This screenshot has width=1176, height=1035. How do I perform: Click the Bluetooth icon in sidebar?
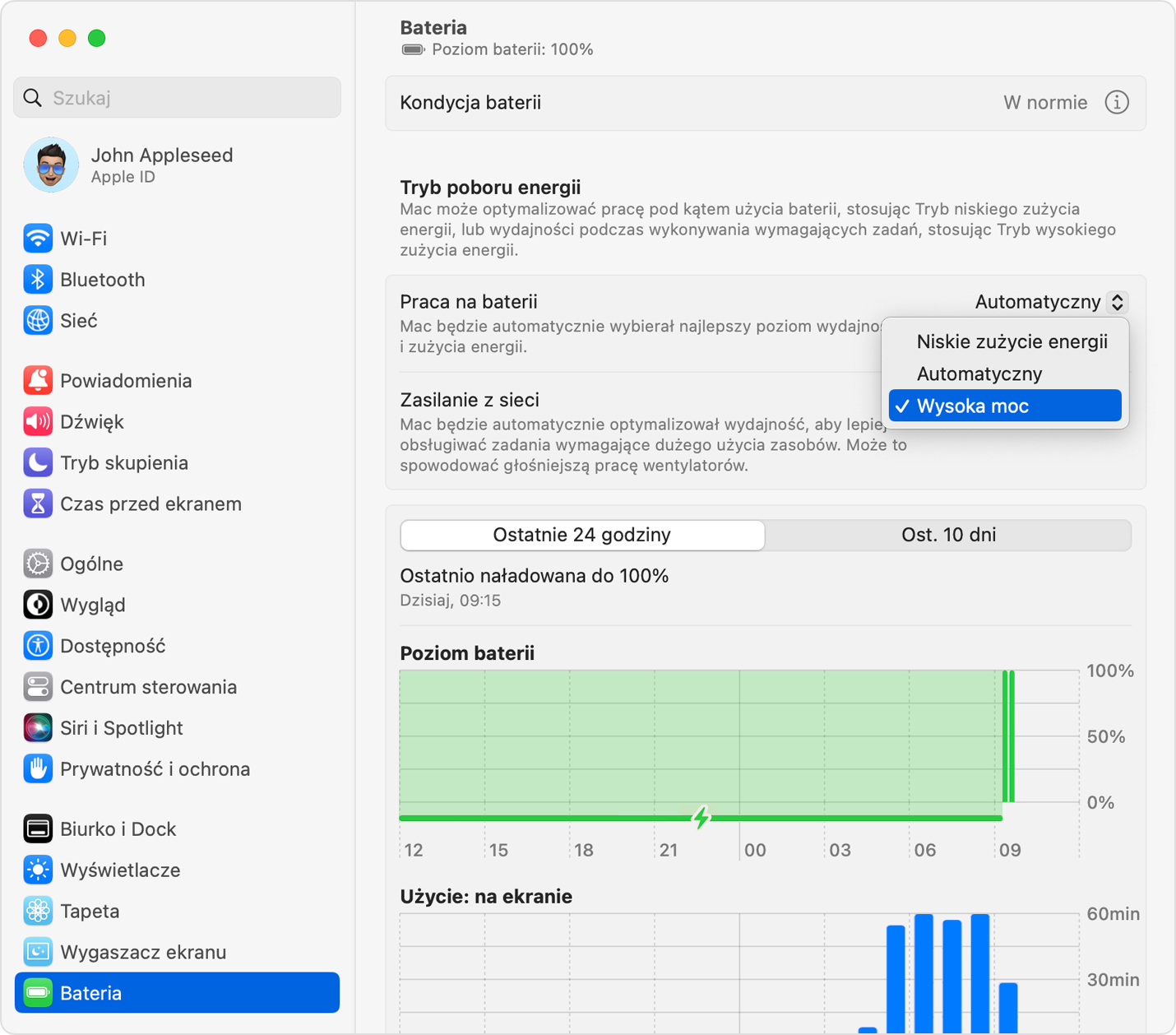pos(38,280)
